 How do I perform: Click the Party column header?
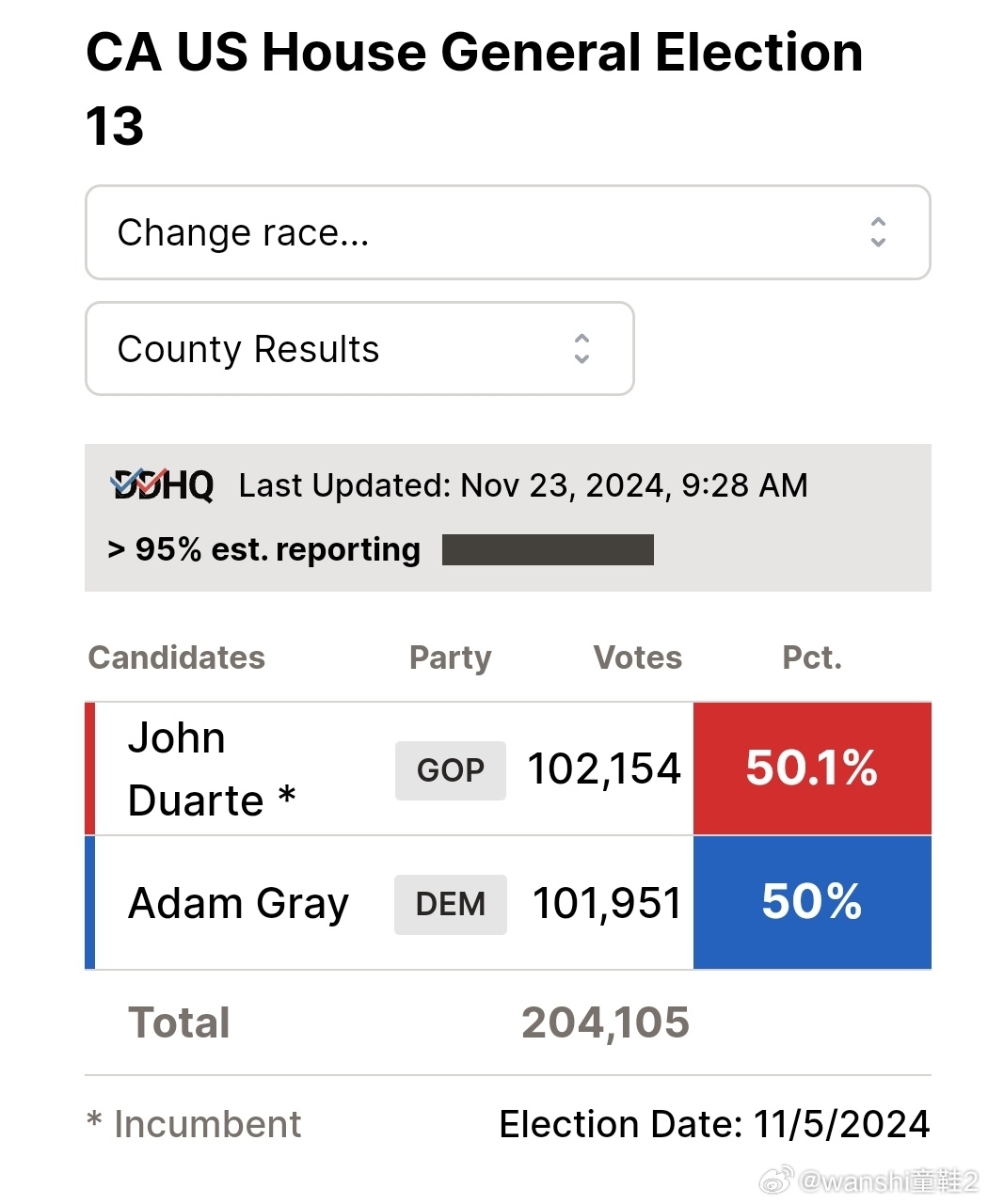tap(450, 657)
